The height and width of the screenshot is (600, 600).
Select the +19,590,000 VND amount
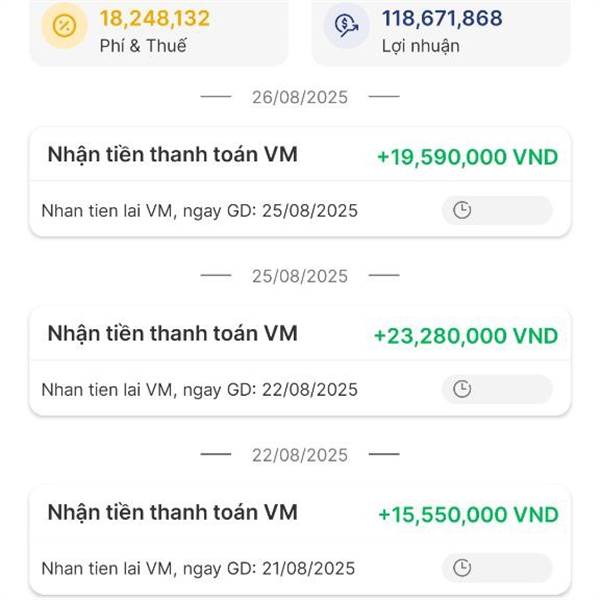tap(467, 157)
